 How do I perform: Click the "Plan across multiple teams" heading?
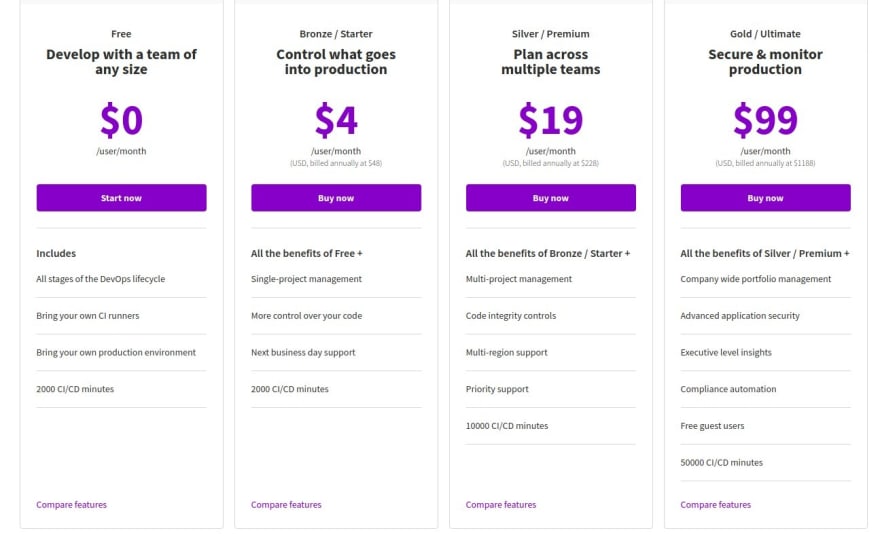(551, 62)
